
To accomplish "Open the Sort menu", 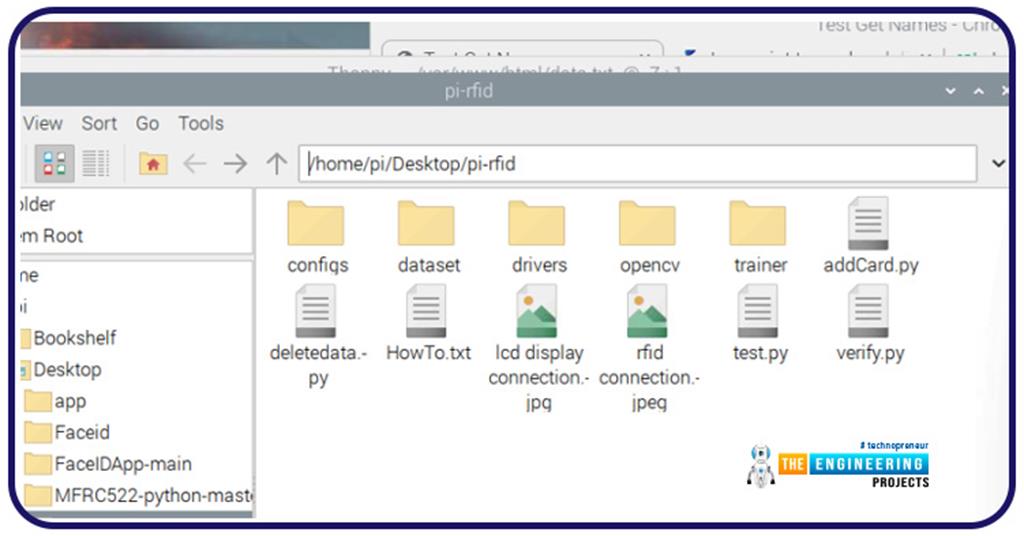I will (x=99, y=123).
